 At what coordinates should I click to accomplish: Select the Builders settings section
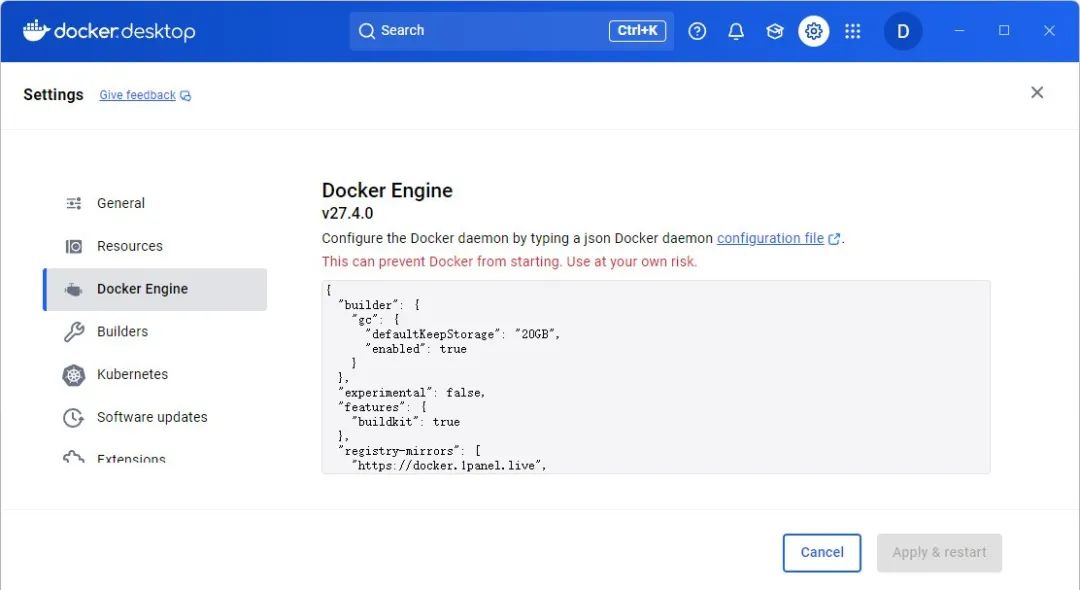[155, 332]
